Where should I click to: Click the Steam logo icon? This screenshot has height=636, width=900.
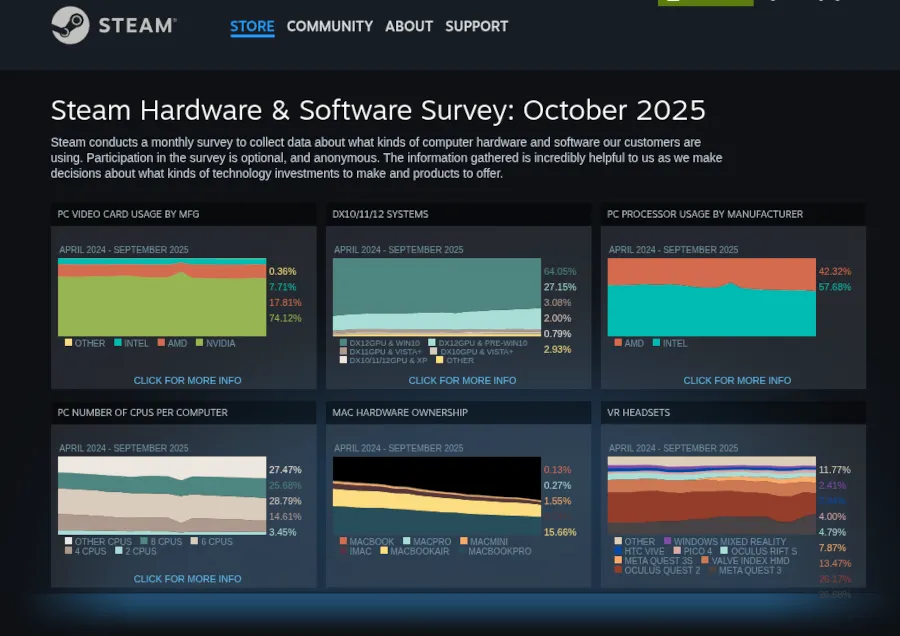[70, 25]
